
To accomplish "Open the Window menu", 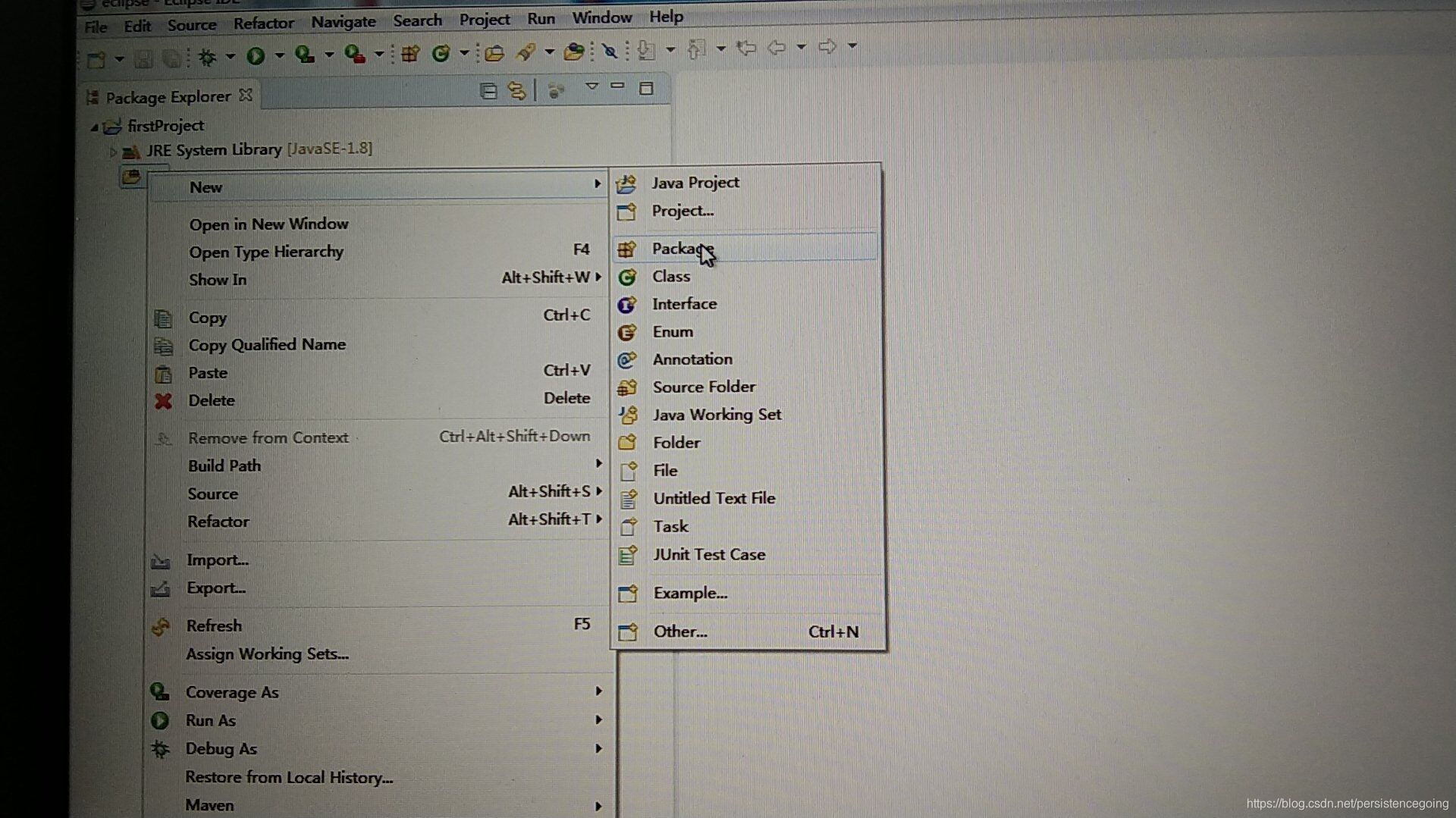I will (602, 17).
